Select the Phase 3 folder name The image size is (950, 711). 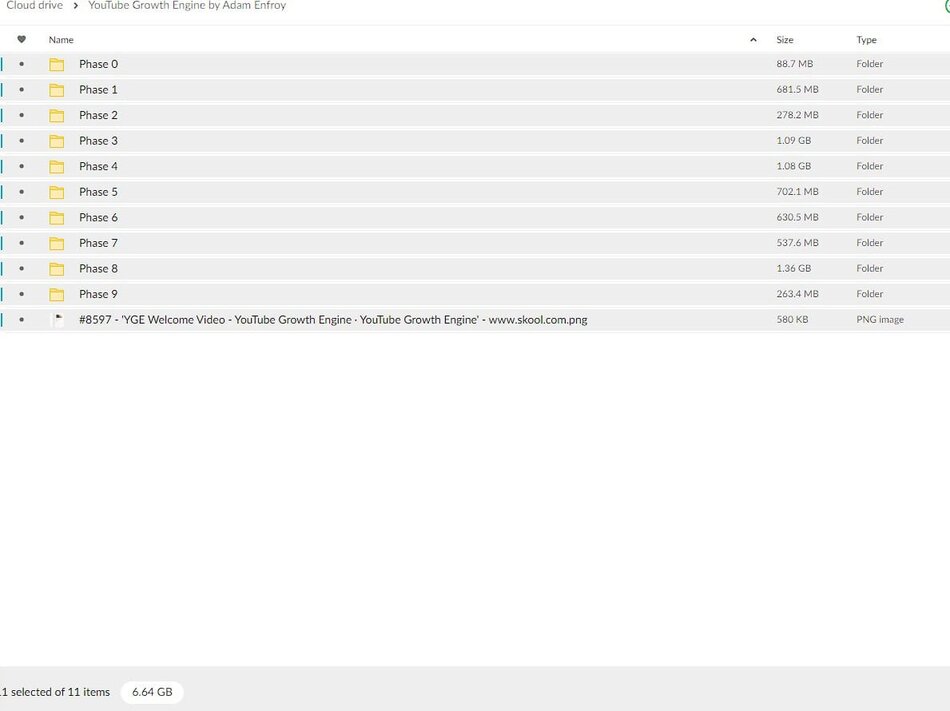tap(98, 141)
